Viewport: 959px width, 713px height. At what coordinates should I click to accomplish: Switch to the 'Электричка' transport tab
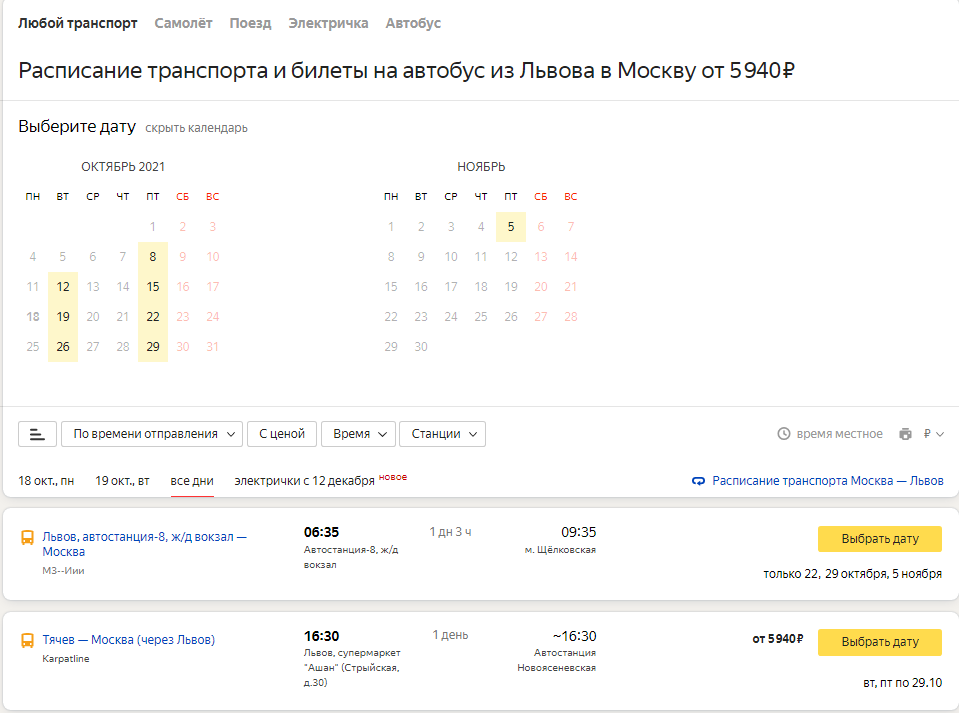328,23
